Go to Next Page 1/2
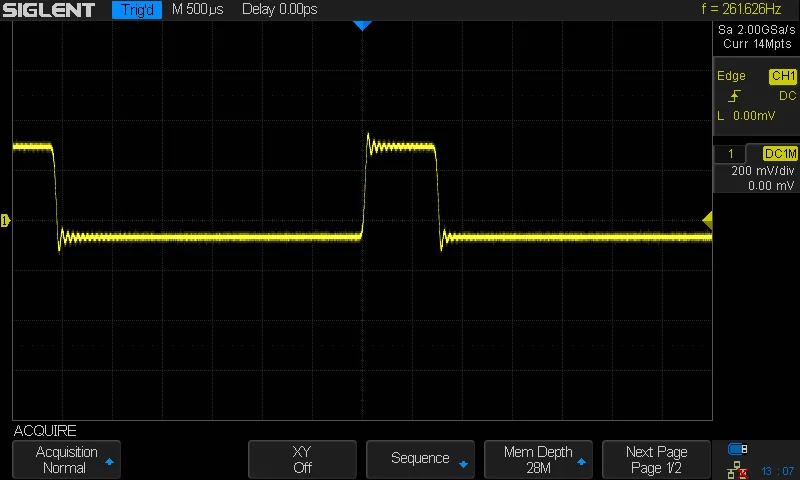Viewport: 800px width, 480px height. click(x=656, y=460)
